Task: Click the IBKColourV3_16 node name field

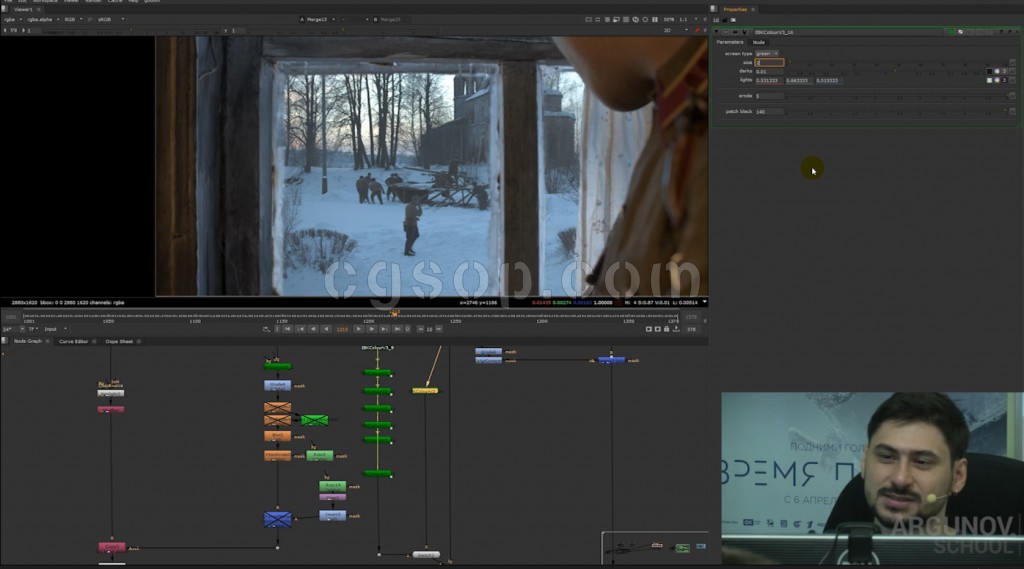Action: (x=848, y=32)
